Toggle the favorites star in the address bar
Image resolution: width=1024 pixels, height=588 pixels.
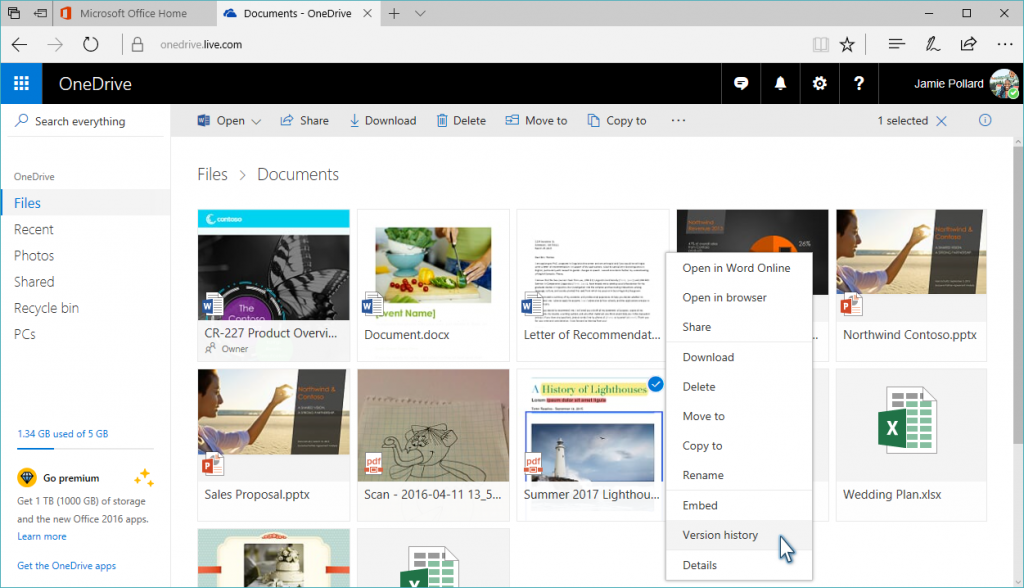847,44
